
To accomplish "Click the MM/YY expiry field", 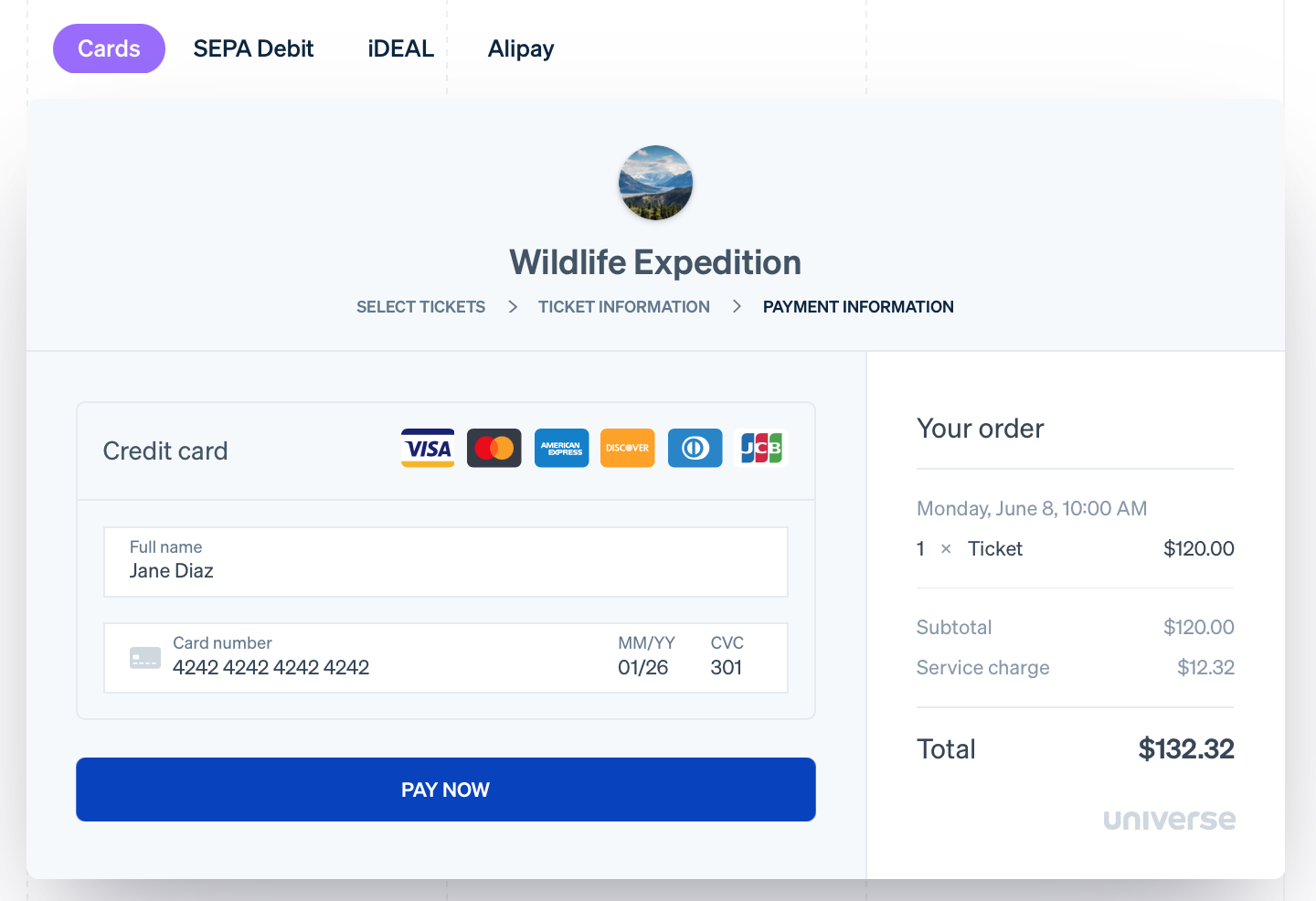I will [x=645, y=667].
